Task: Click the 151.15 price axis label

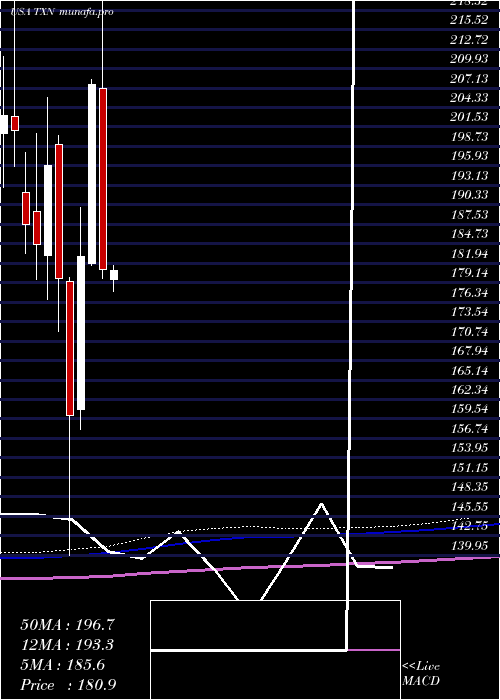Action: point(469,467)
